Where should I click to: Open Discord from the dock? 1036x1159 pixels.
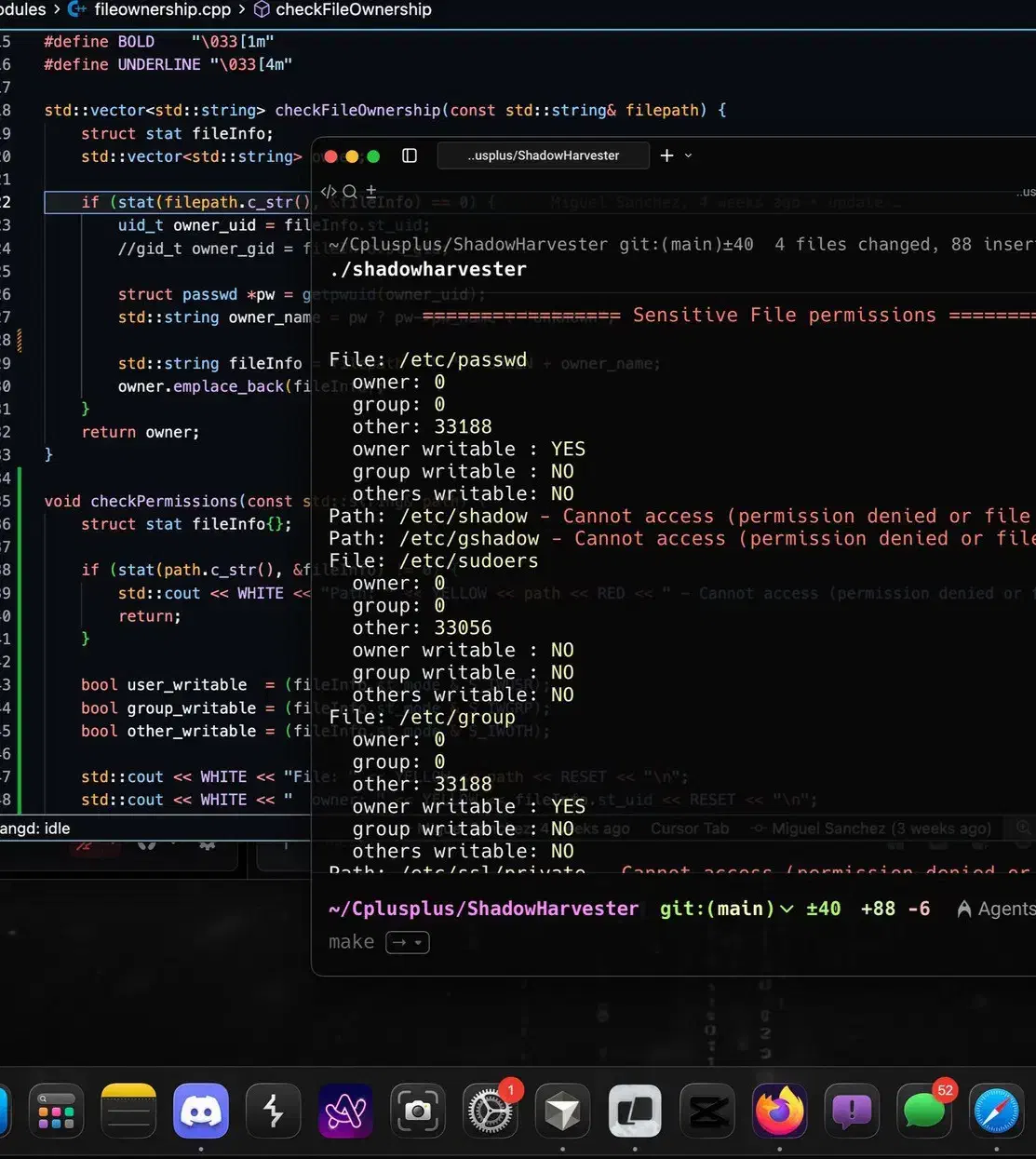(x=200, y=1111)
